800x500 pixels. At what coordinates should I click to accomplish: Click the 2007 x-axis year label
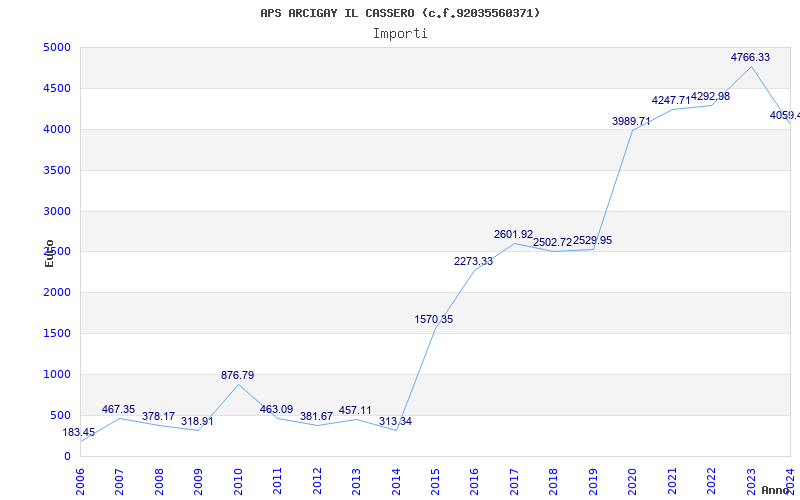pos(119,481)
